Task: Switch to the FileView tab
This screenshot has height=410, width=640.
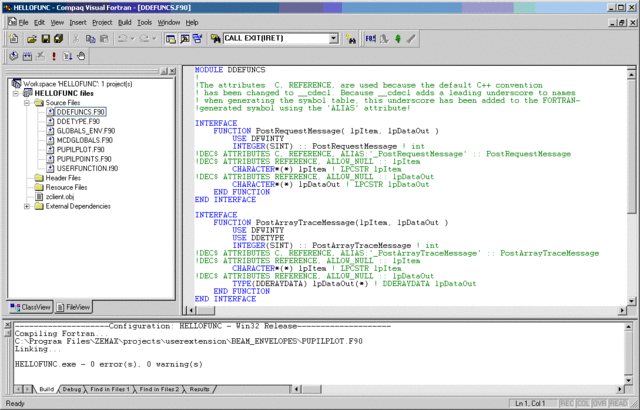Action: tap(73, 307)
